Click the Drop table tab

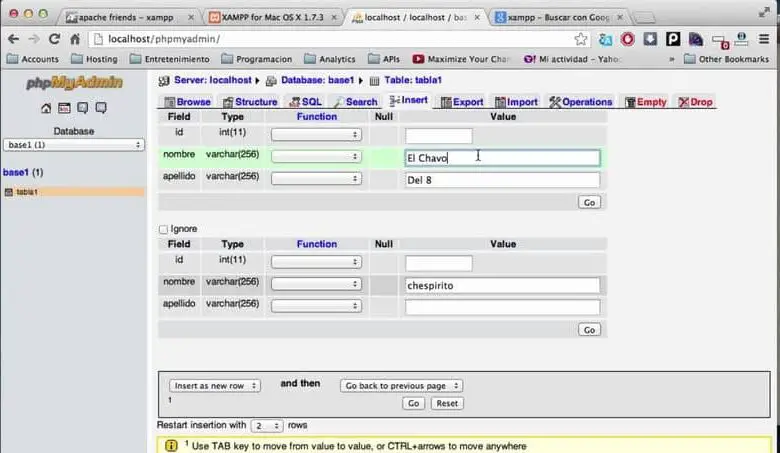coord(695,102)
